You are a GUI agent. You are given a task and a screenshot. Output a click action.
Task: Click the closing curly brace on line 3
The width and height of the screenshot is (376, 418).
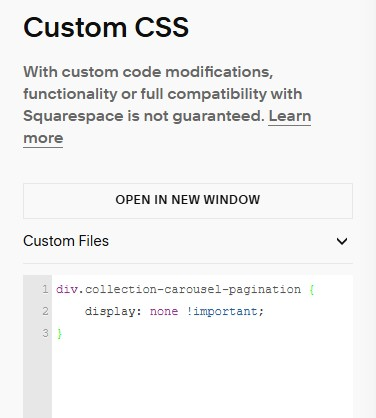tap(60, 333)
